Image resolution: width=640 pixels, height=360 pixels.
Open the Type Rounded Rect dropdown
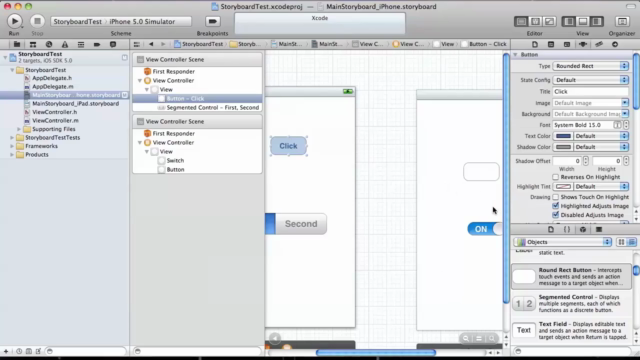click(x=590, y=66)
